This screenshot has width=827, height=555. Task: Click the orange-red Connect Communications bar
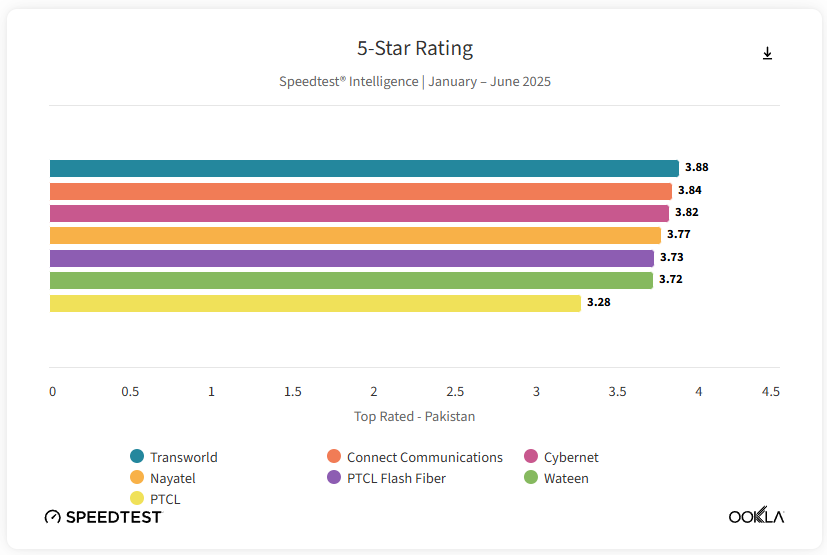click(360, 191)
